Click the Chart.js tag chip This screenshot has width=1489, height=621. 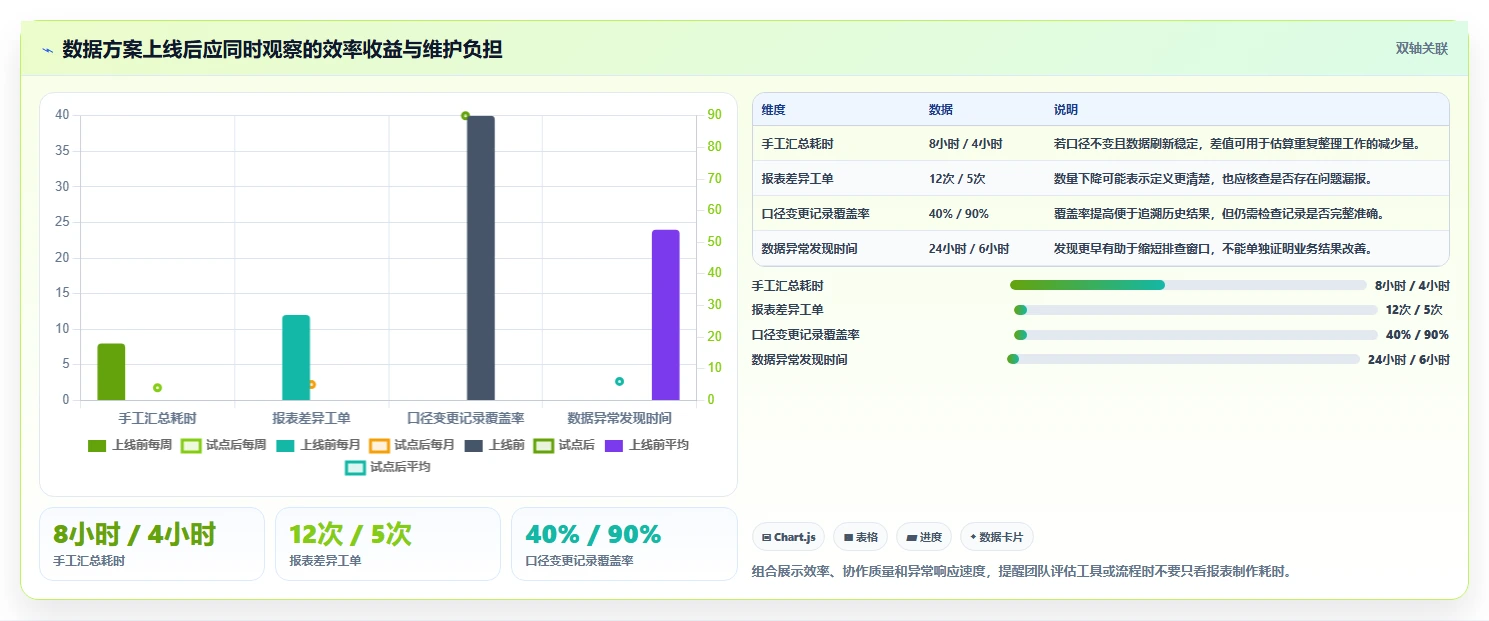(788, 537)
